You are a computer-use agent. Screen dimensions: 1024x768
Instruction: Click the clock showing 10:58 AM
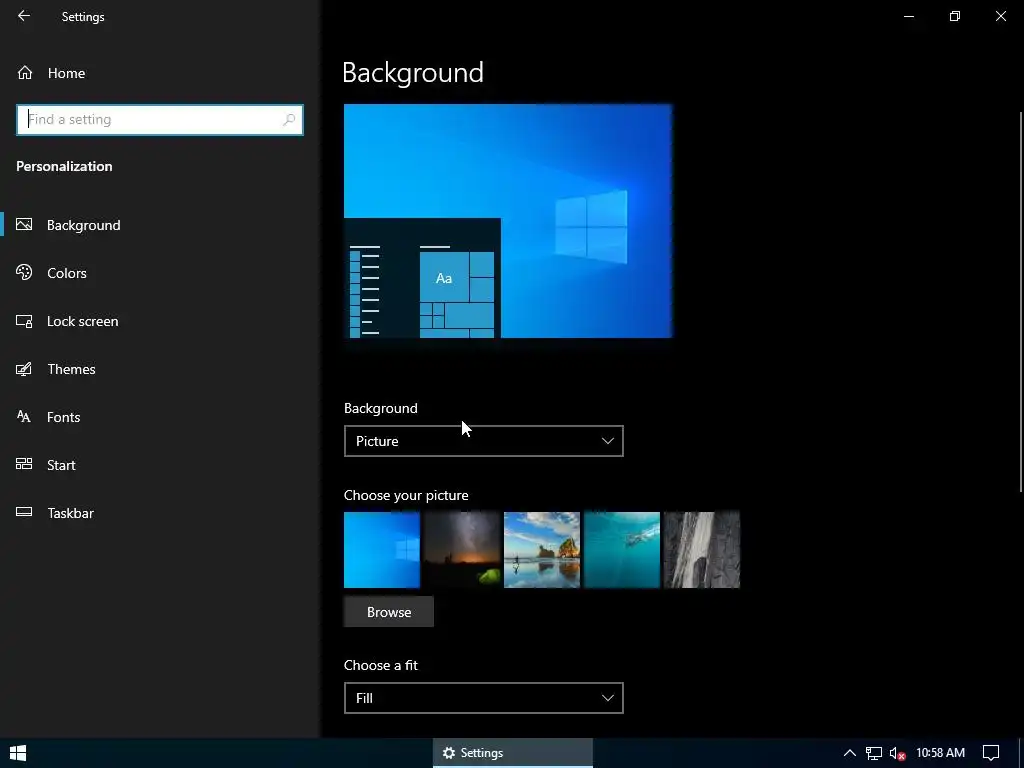point(940,753)
